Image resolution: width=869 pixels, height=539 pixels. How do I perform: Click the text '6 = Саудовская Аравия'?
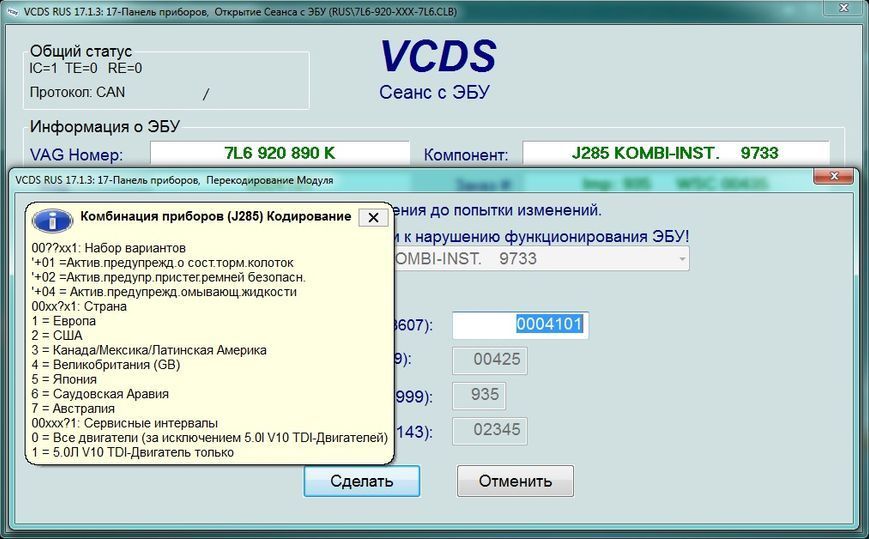click(x=100, y=394)
